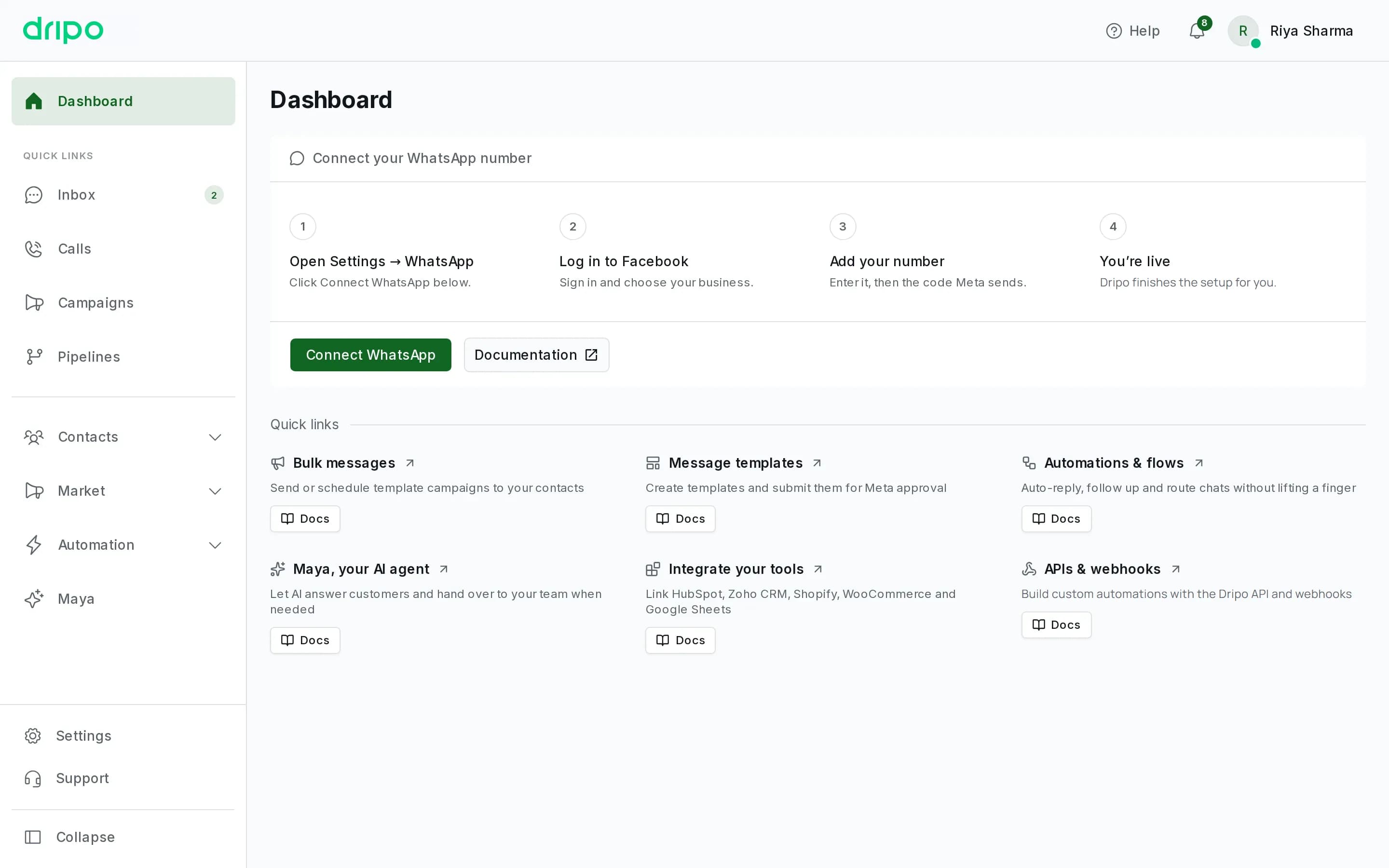Open the APIs & webhooks link
The image size is (1389, 868).
tap(1103, 569)
